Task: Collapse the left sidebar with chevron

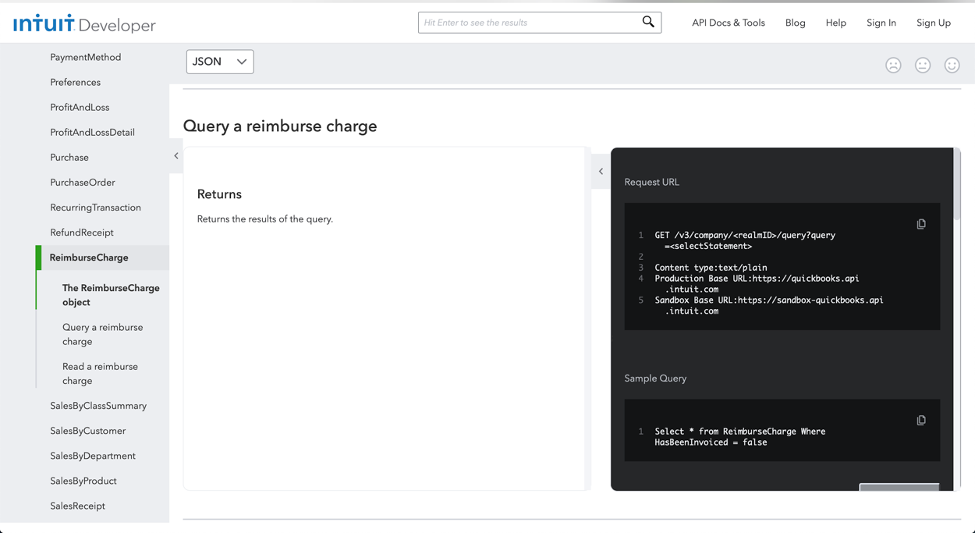Action: (x=176, y=156)
